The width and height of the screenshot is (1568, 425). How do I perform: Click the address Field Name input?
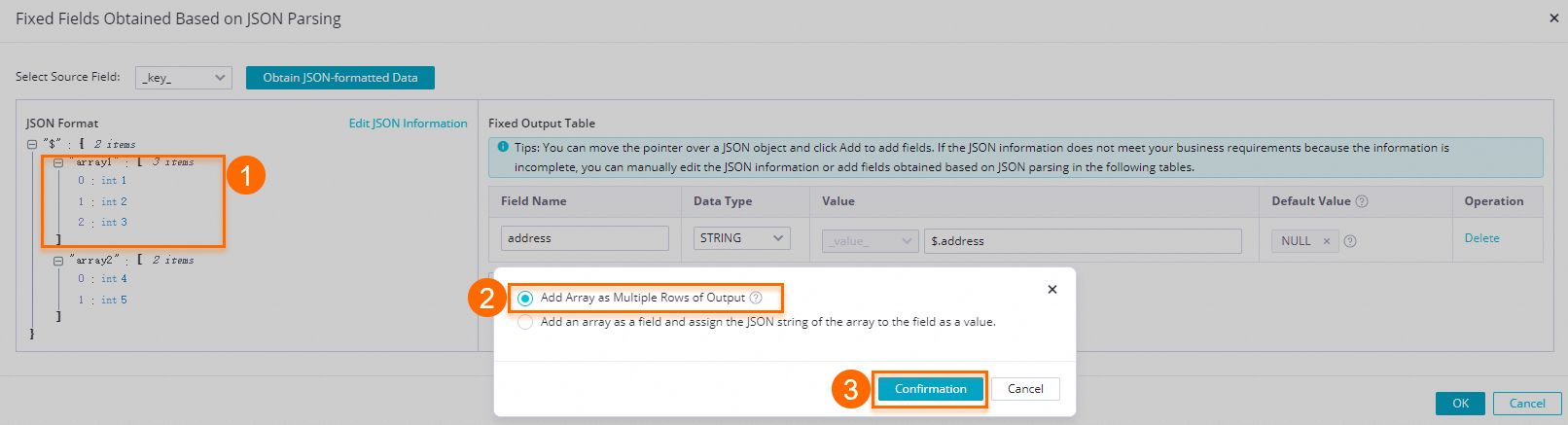click(585, 238)
